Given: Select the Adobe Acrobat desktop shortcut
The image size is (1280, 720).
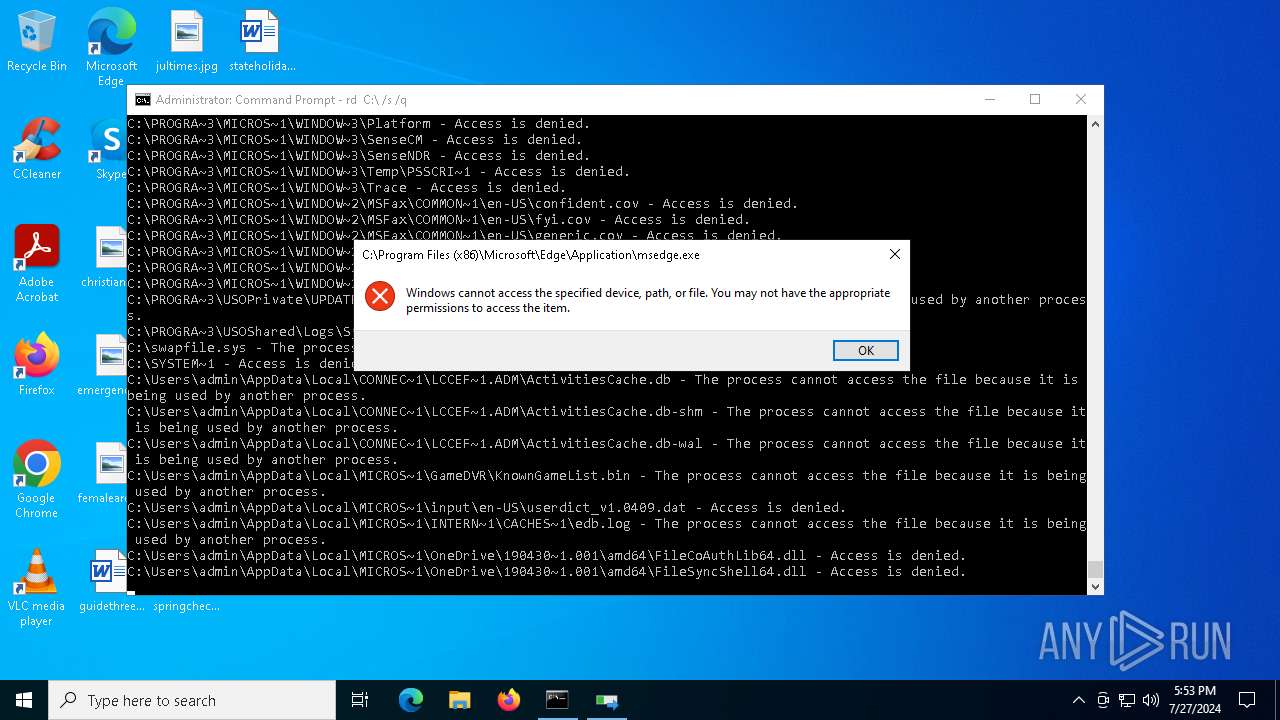Looking at the screenshot, I should pos(37,264).
